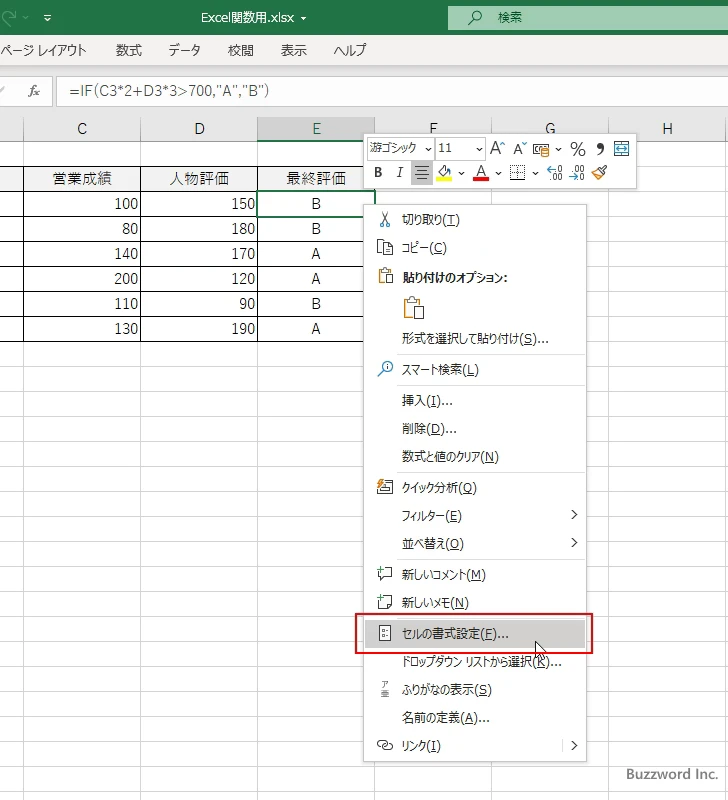Image resolution: width=728 pixels, height=800 pixels.
Task: Choose 挿入(I)... from context menu
Action: [475, 401]
